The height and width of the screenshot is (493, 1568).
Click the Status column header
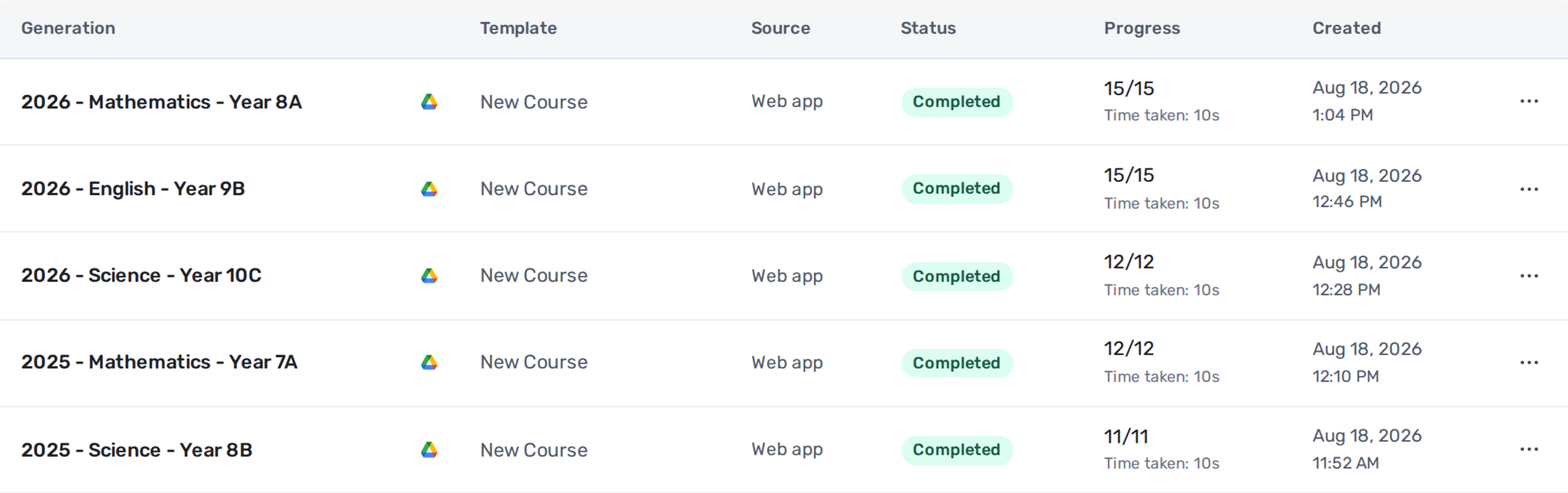[x=928, y=28]
